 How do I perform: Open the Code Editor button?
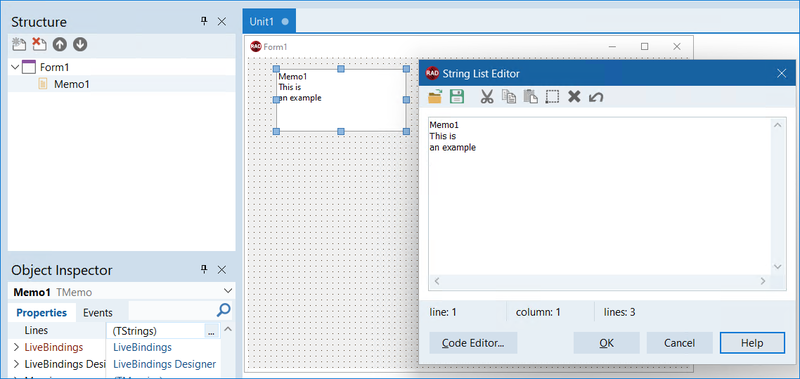click(x=473, y=343)
